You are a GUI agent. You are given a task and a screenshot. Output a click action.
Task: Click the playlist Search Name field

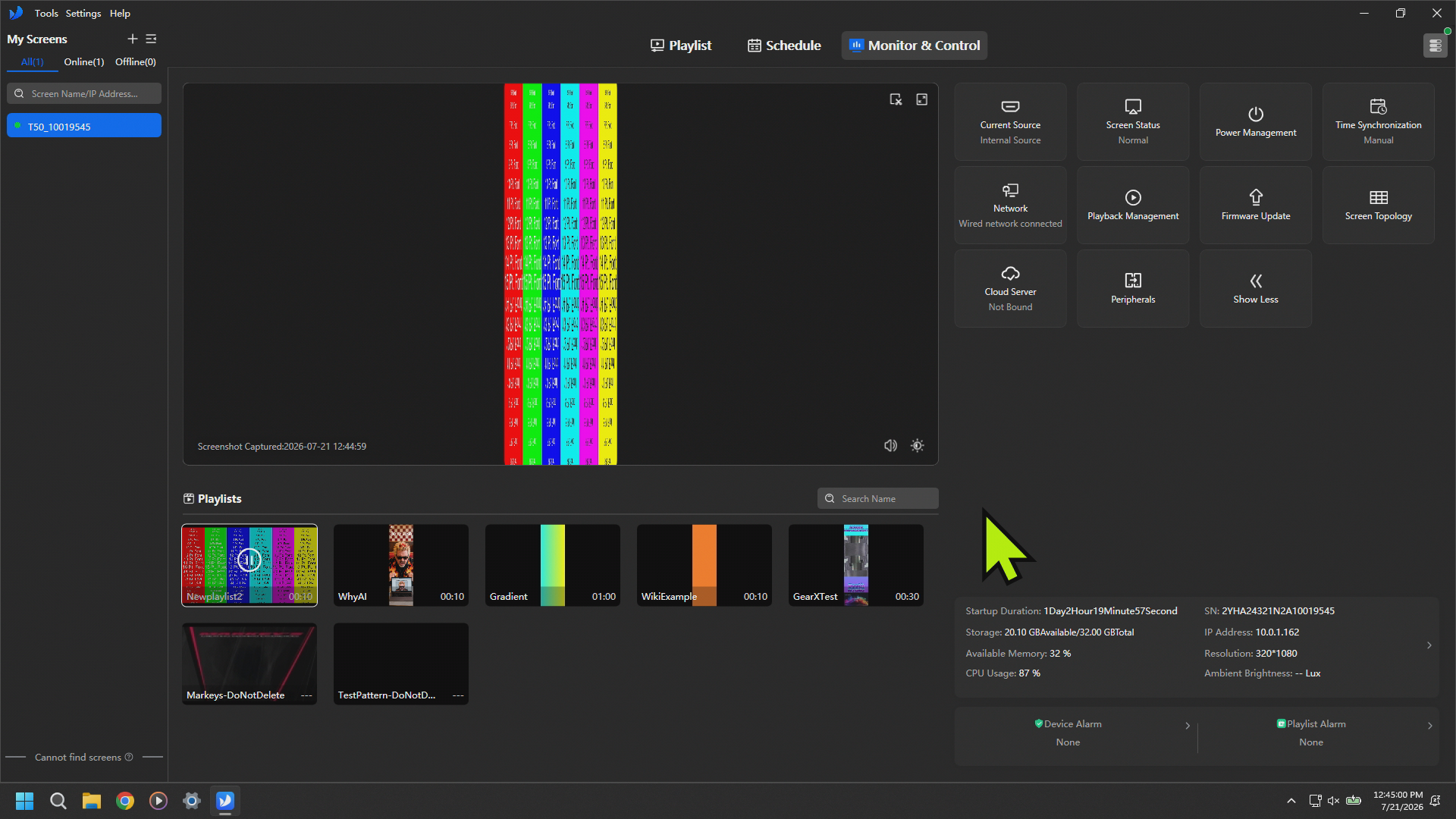[878, 498]
